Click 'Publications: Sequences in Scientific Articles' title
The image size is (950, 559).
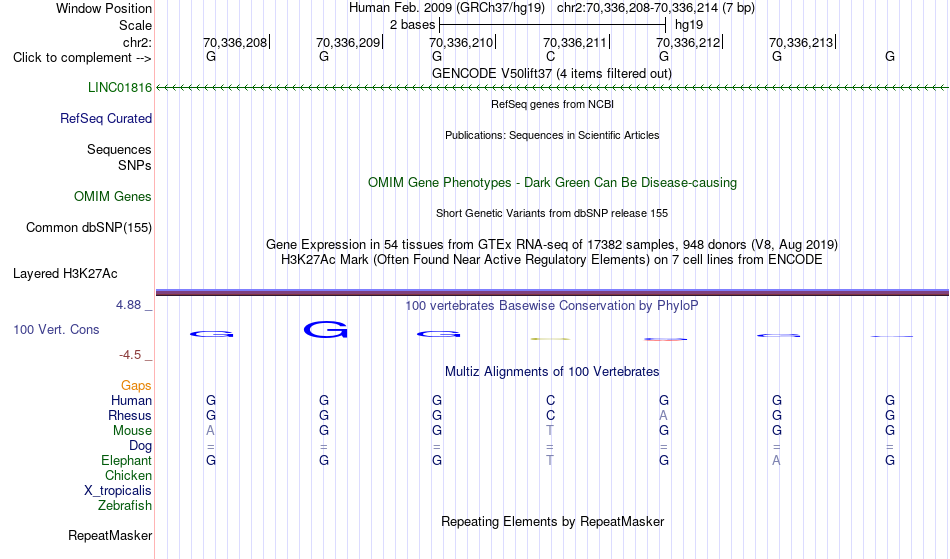(x=552, y=135)
